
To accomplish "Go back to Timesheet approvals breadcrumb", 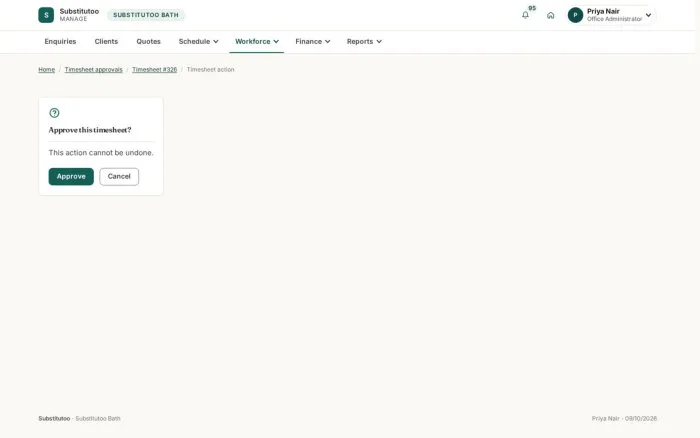I will [x=93, y=70].
